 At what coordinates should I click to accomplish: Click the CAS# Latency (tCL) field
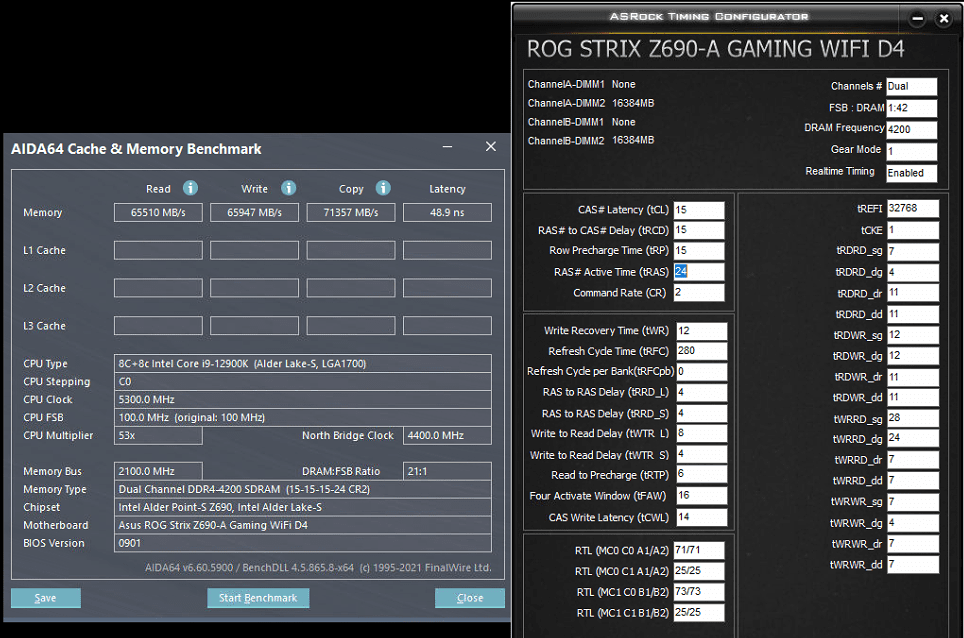point(699,210)
